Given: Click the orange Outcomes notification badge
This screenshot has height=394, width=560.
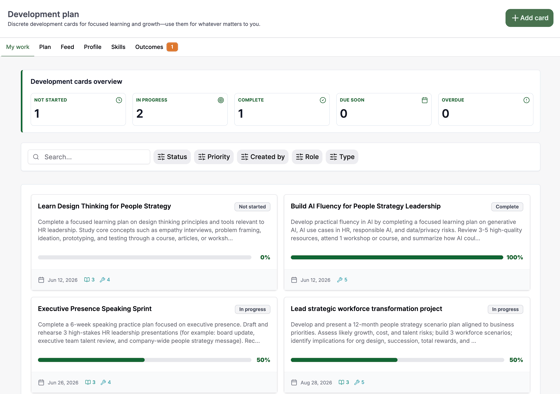Looking at the screenshot, I should pos(172,47).
